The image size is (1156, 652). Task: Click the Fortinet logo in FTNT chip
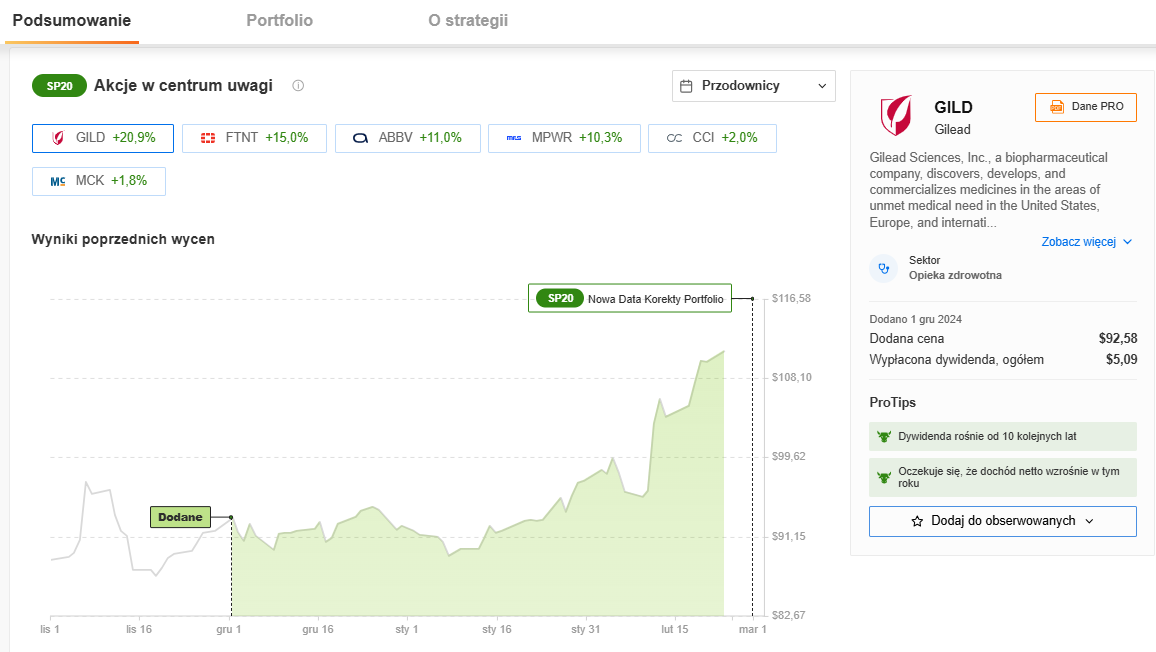tap(208, 138)
